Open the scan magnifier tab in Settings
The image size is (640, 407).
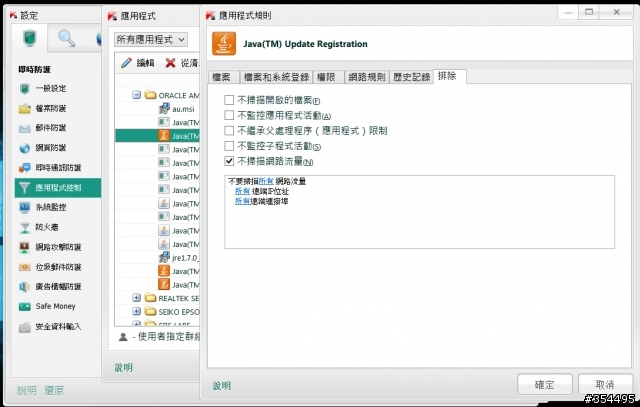tap(66, 38)
